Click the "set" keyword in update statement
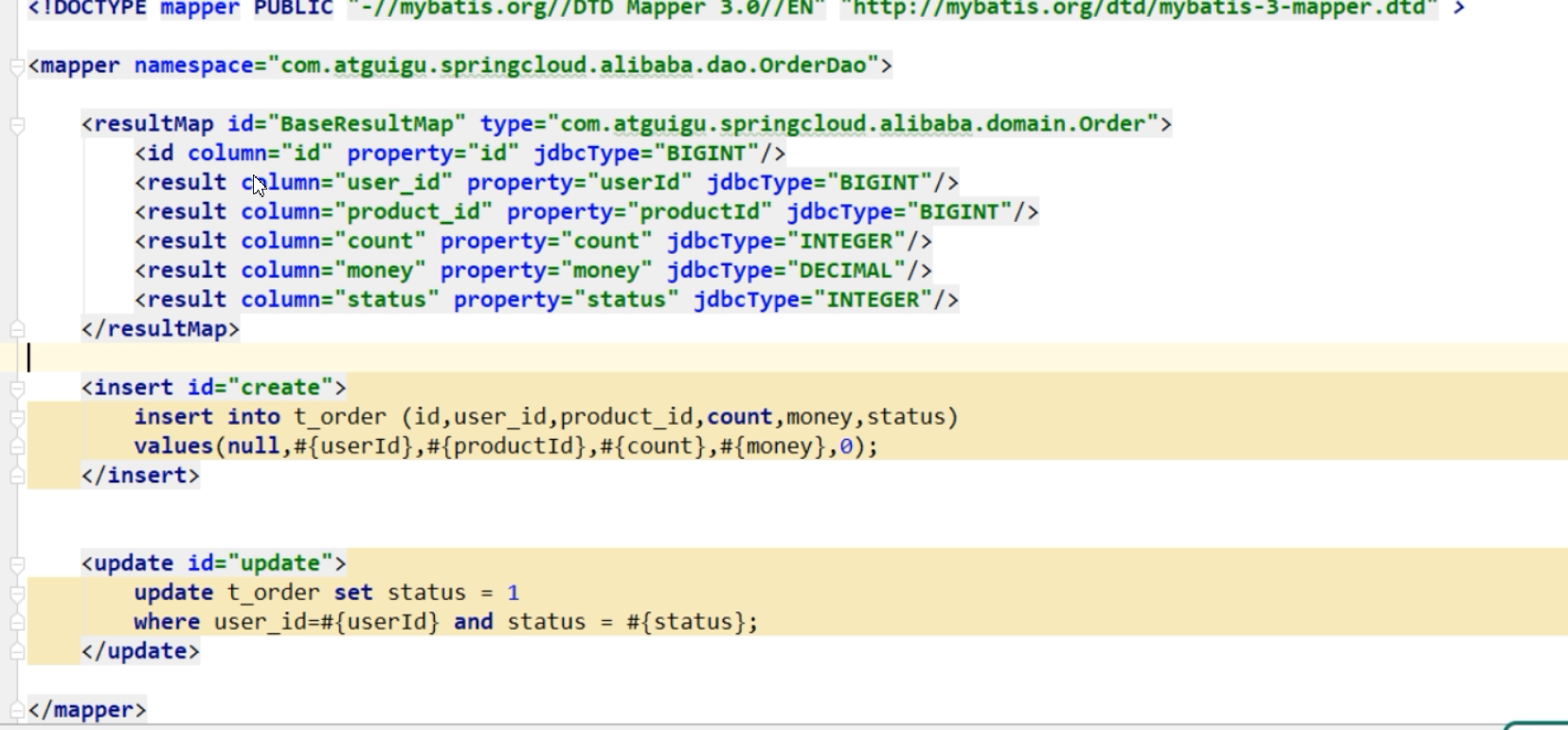Screen dimensions: 1568x730 353,593
